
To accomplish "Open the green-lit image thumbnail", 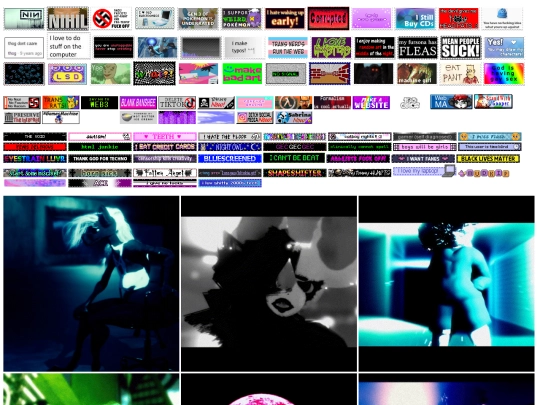I will click(x=91, y=389).
